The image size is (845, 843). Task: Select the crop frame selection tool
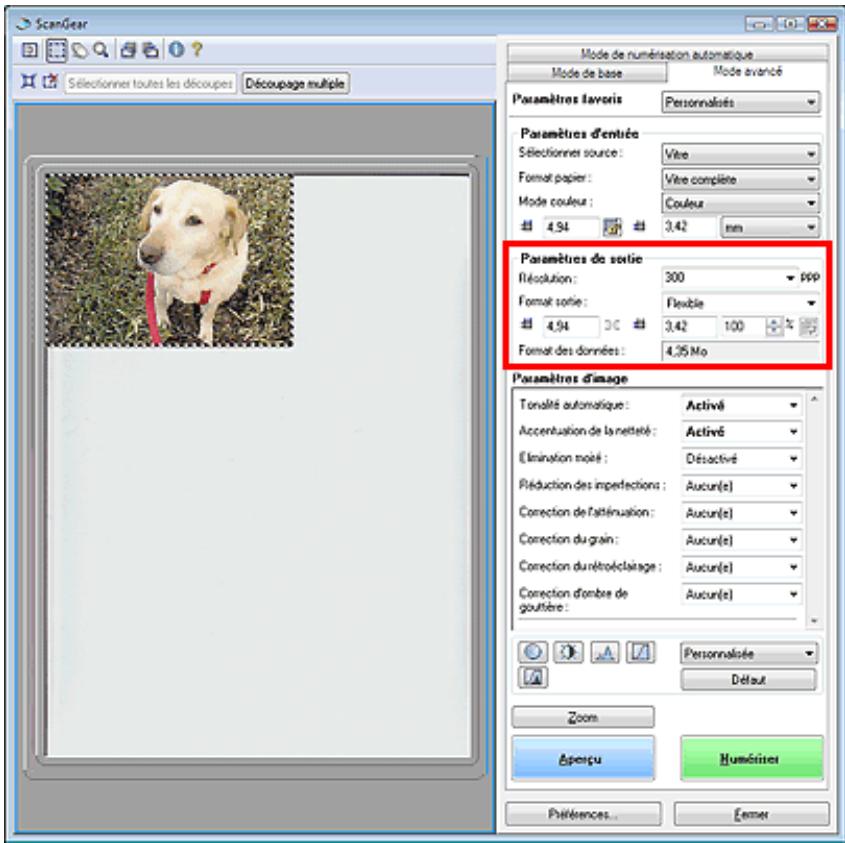(x=56, y=51)
